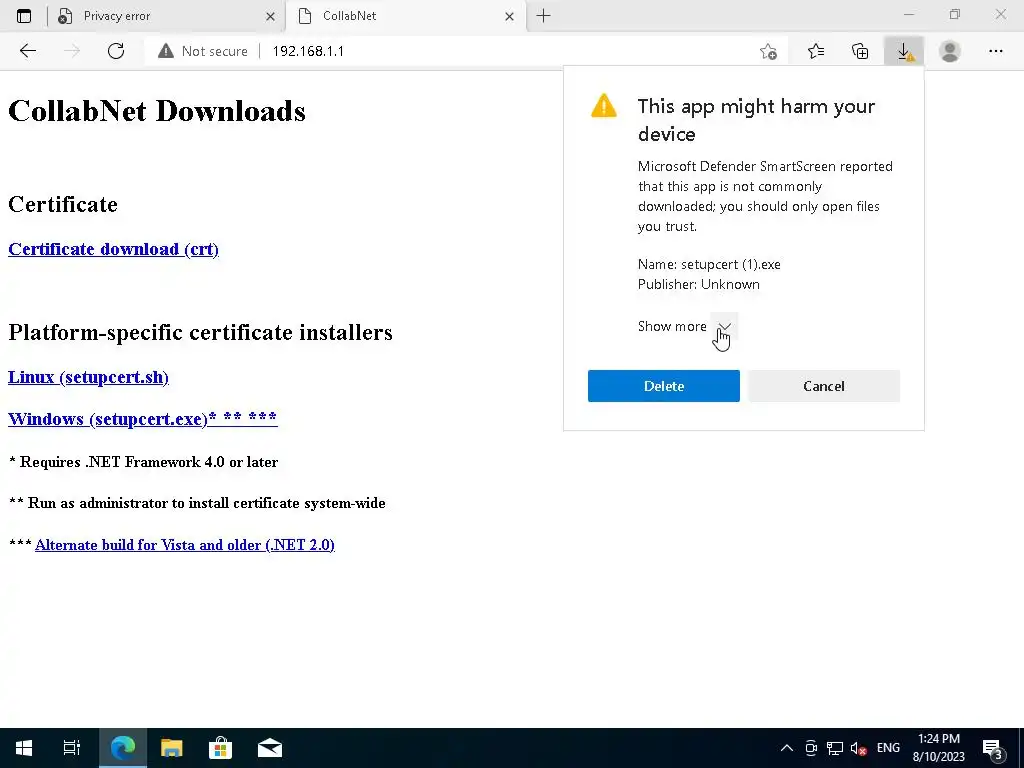Refresh the CollabNet page
This screenshot has height=768, width=1024.
point(116,51)
